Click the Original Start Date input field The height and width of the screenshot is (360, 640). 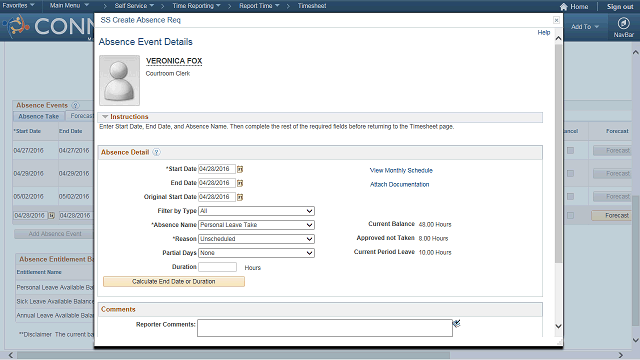coord(217,197)
